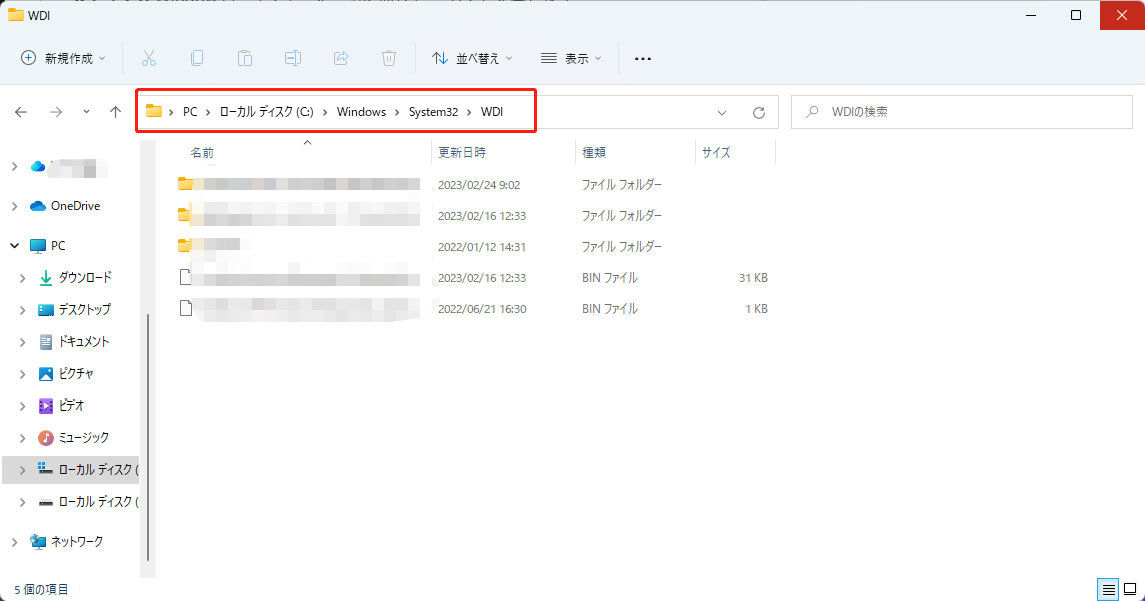Open the 並べ替え (Sort) dropdown
Viewport: 1145px width, 601px height.
tap(471, 58)
